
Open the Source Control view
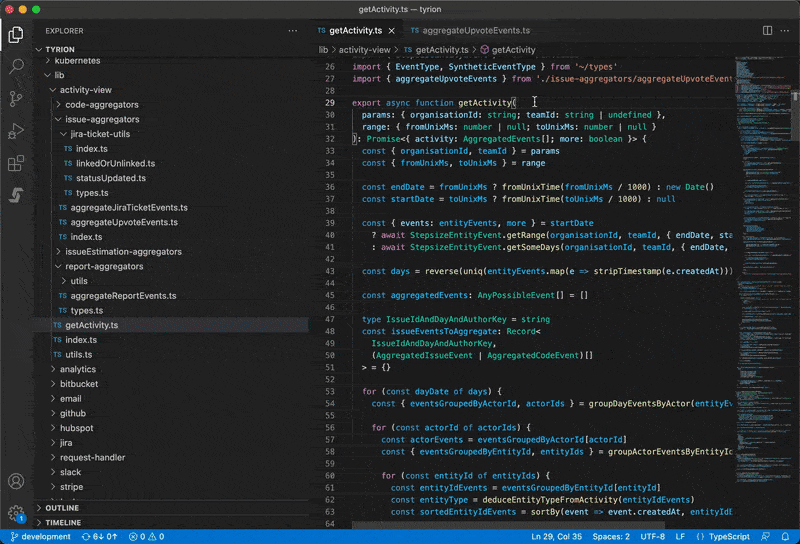(x=16, y=99)
